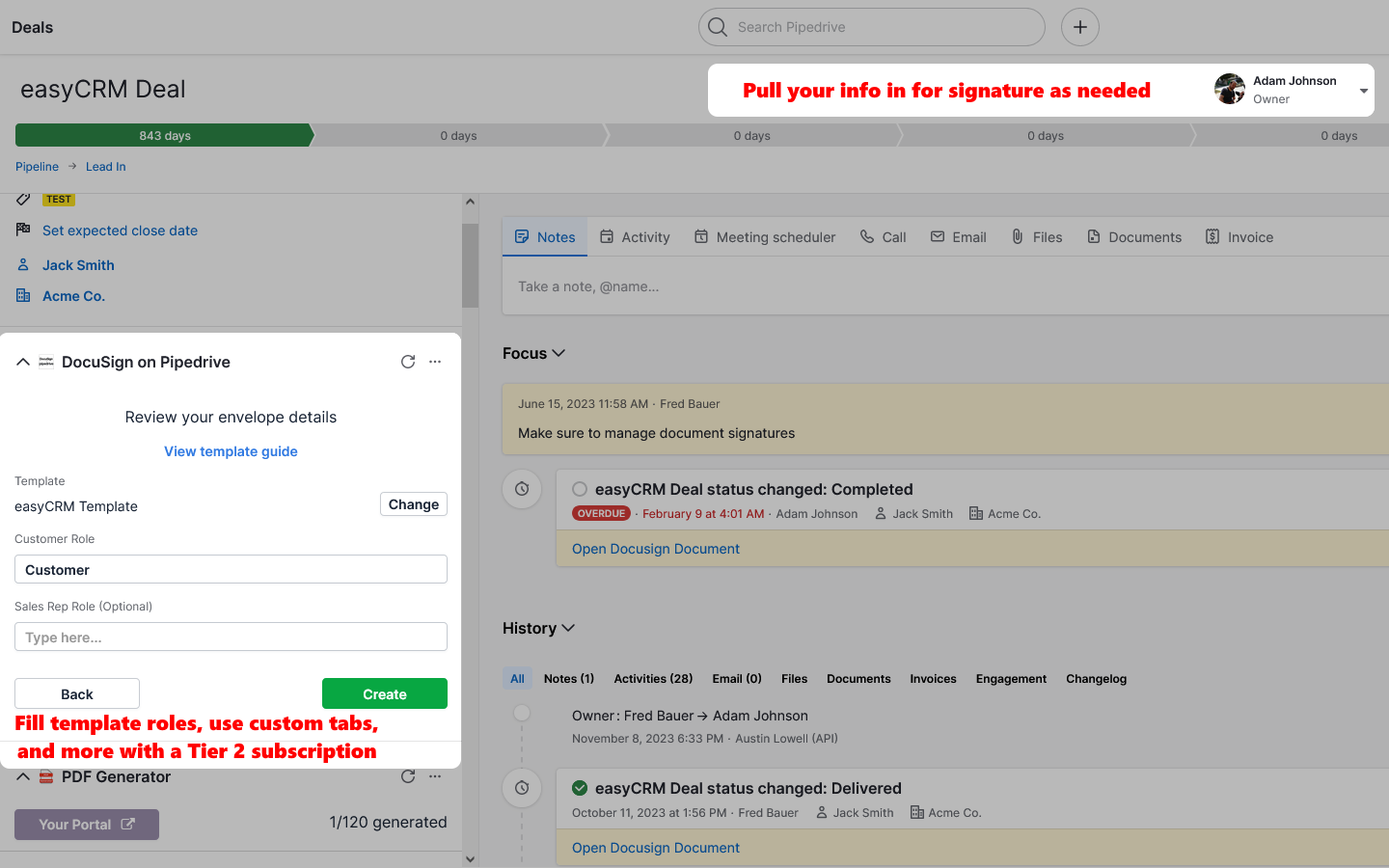1389x868 pixels.
Task: Click the 843 days pipeline stage bar
Action: pyautogui.click(x=164, y=135)
